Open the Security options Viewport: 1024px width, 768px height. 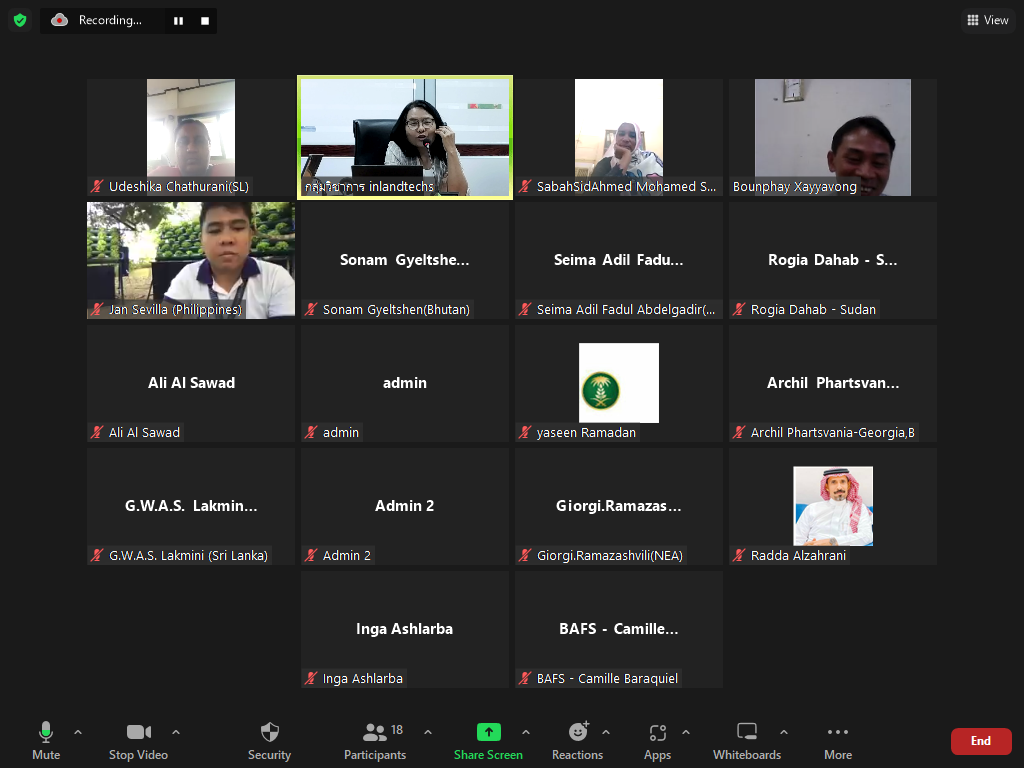[x=269, y=741]
